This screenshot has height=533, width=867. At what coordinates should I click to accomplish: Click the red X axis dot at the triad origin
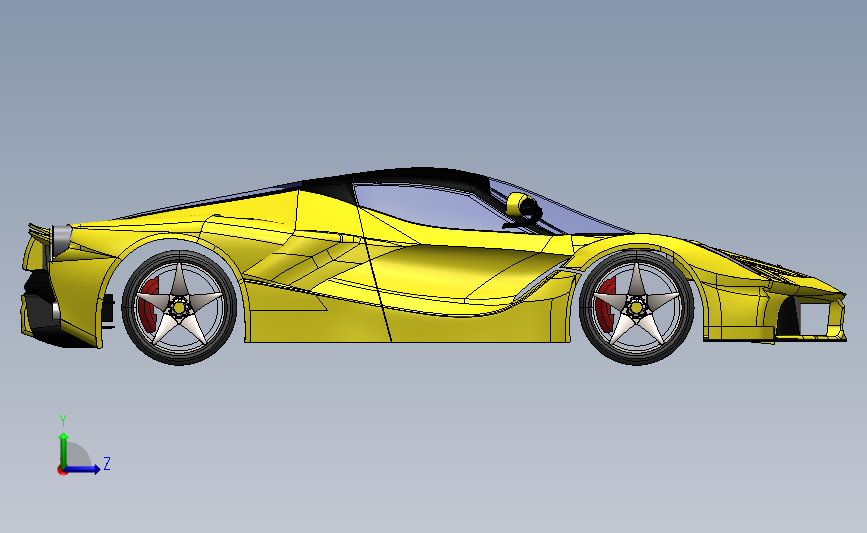point(62,471)
